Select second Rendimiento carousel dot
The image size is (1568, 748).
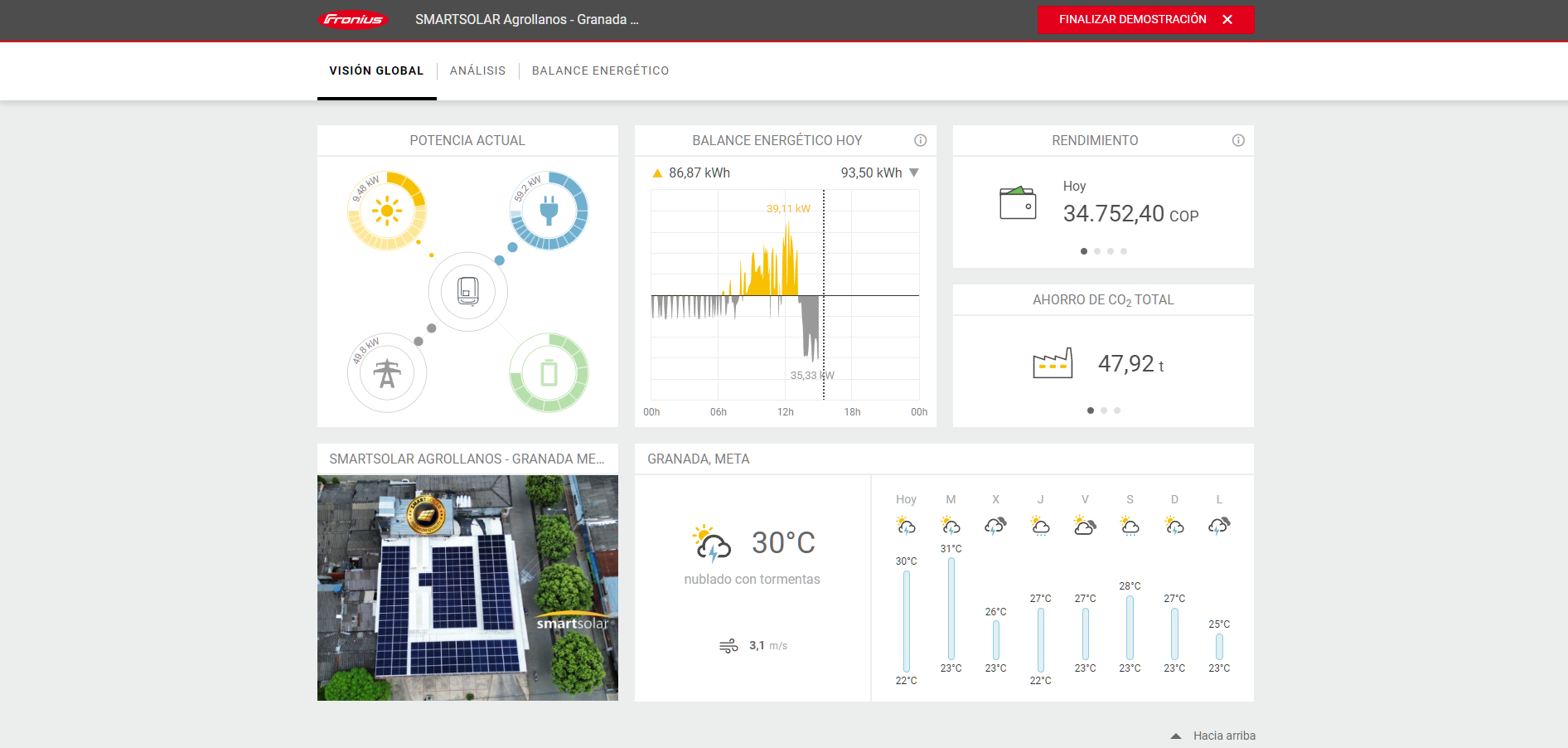pyautogui.click(x=1097, y=251)
